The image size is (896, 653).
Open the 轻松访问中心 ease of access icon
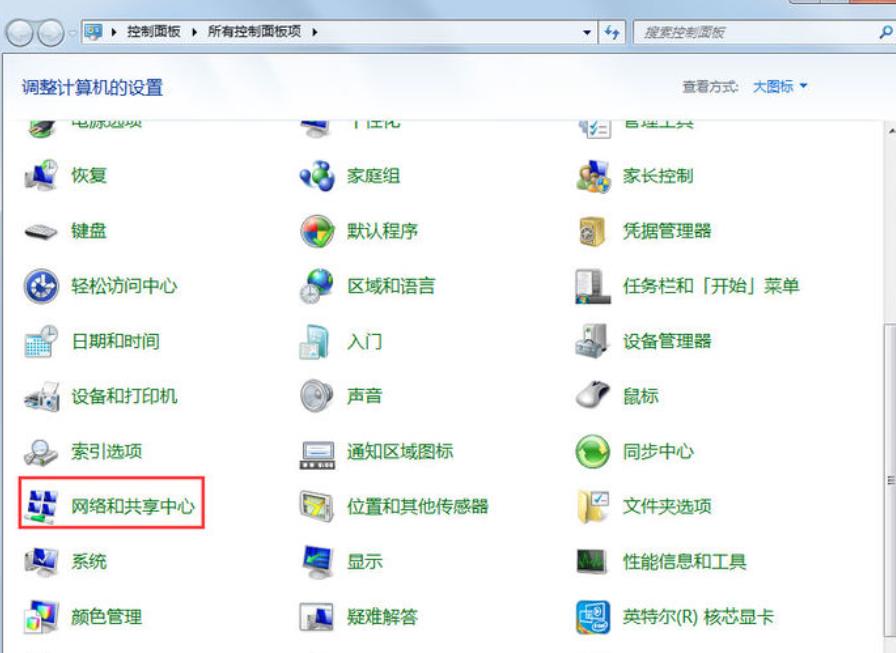(41, 286)
